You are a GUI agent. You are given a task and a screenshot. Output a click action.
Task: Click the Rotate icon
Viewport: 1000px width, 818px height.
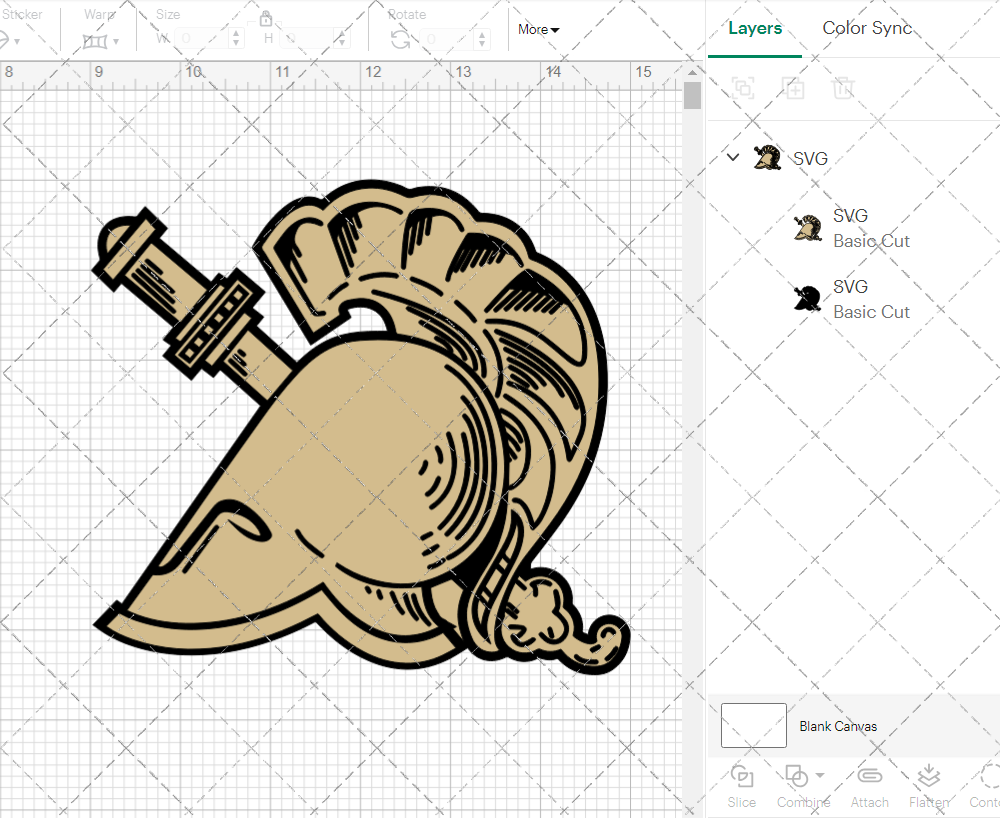(x=401, y=40)
